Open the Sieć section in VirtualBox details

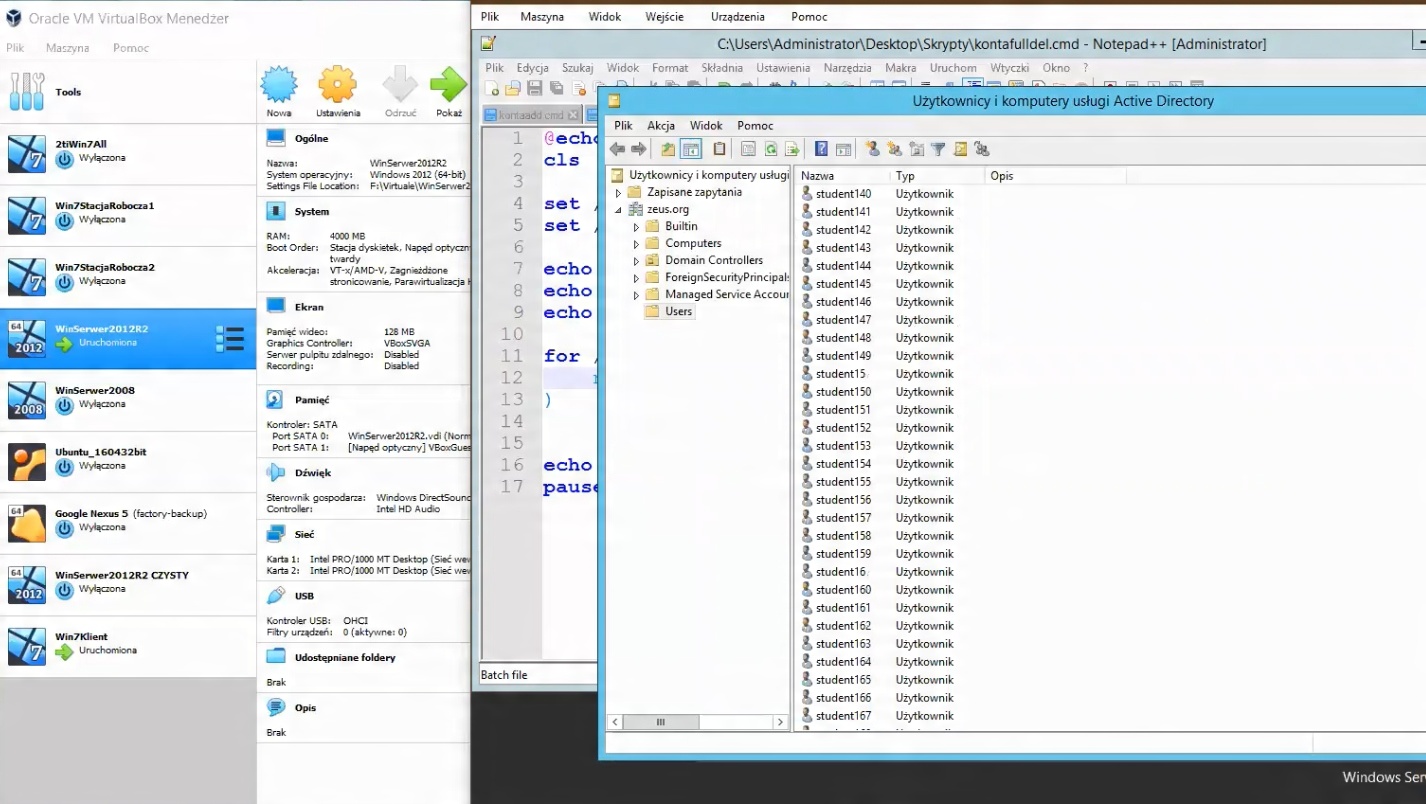304,535
